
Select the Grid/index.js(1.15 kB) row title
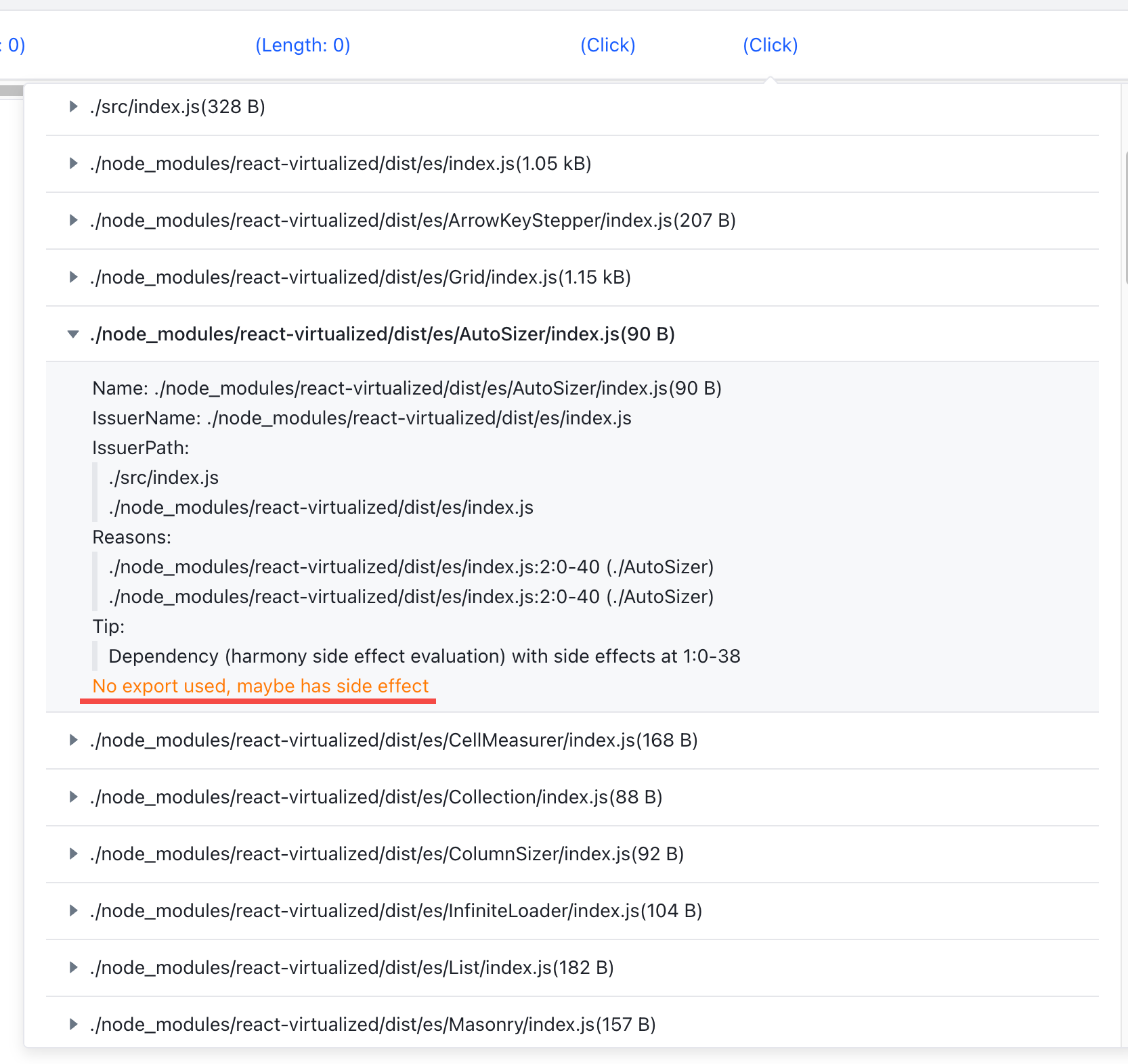pos(361,277)
